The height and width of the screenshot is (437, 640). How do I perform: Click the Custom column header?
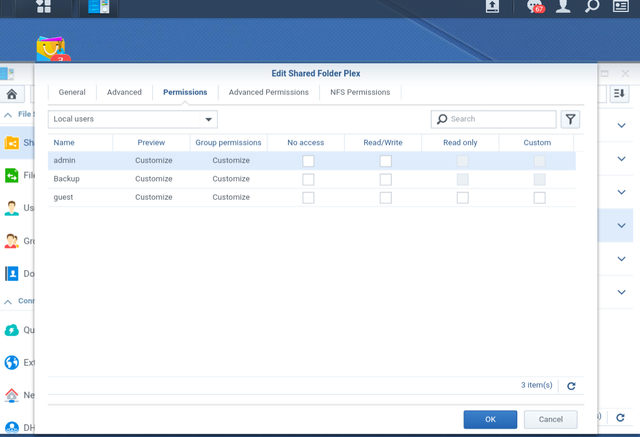click(537, 143)
